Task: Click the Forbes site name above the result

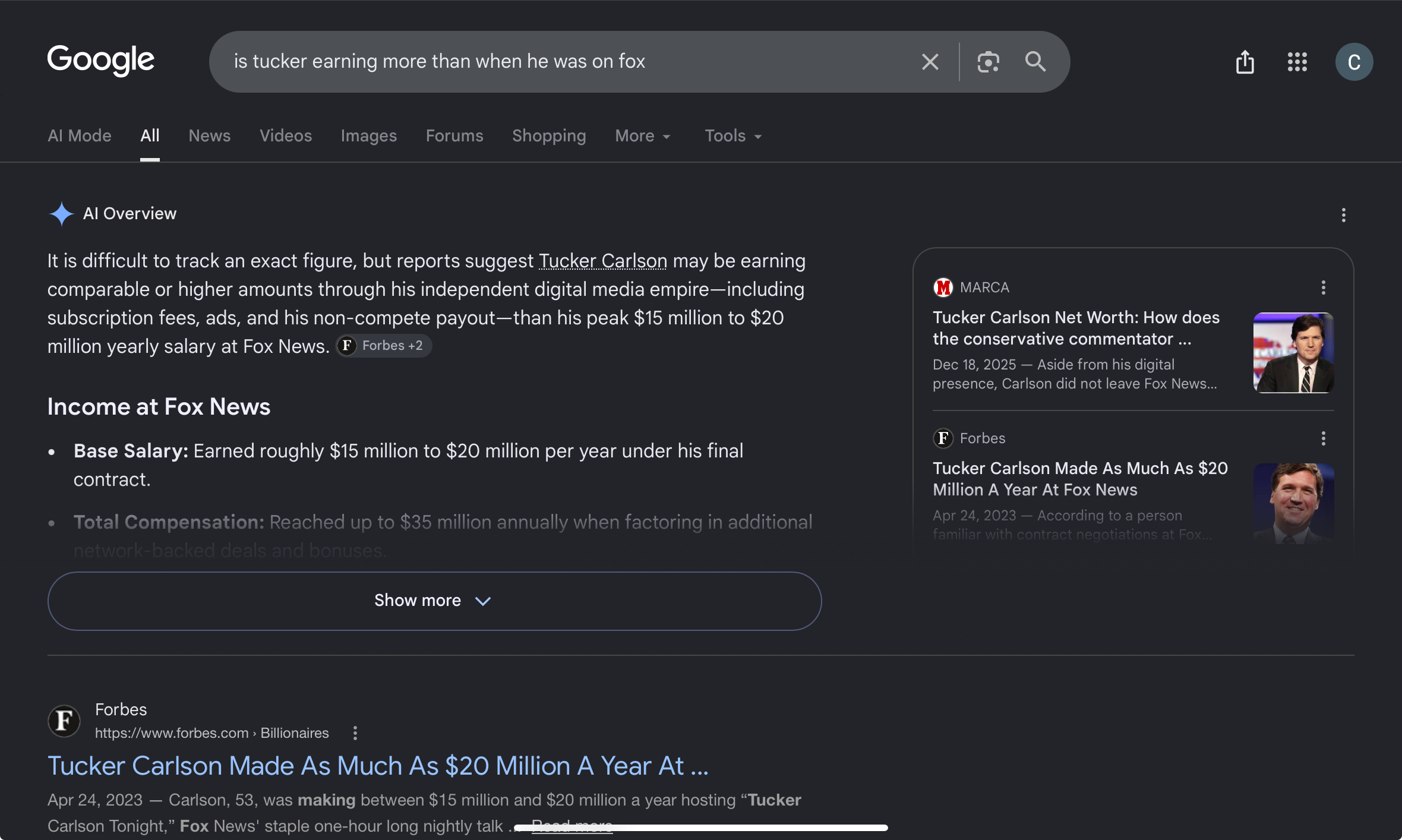Action: pos(121,709)
